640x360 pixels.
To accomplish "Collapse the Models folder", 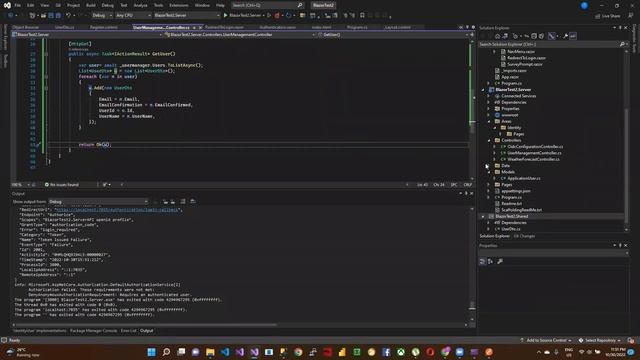I will (x=489, y=172).
